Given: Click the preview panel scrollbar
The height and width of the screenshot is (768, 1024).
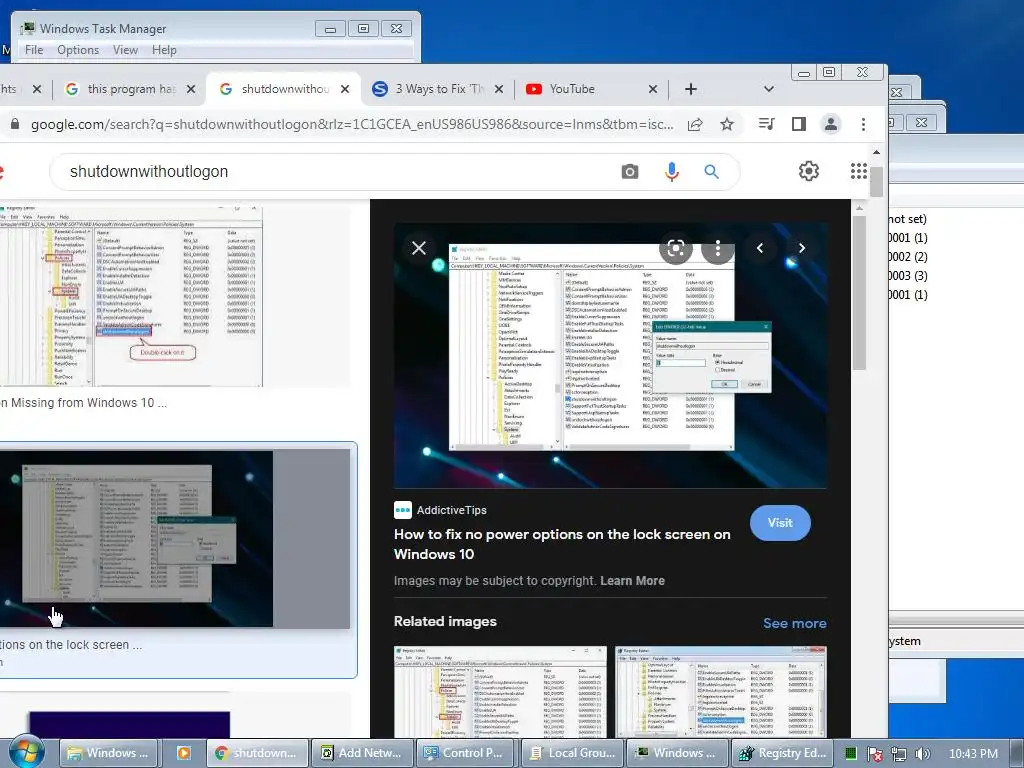Looking at the screenshot, I should pyautogui.click(x=859, y=292).
